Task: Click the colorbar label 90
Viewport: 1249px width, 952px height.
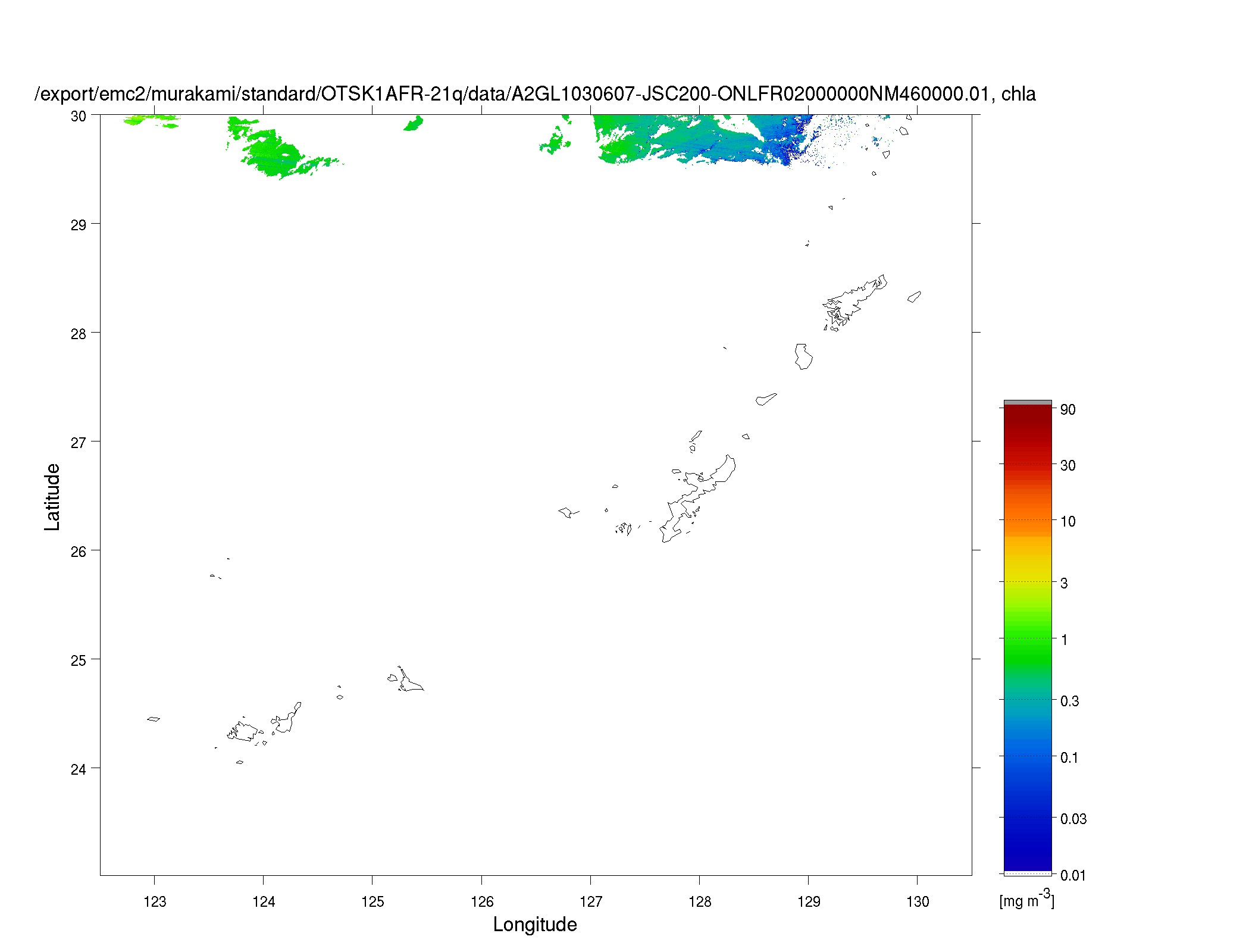Action: point(1068,409)
